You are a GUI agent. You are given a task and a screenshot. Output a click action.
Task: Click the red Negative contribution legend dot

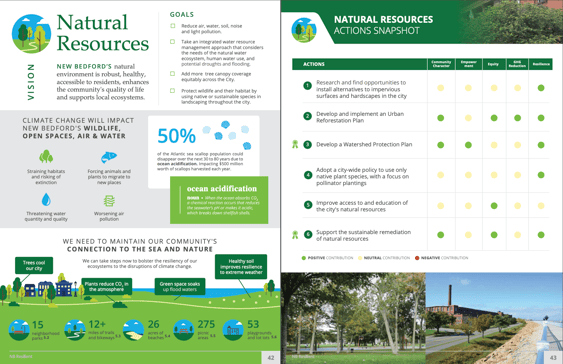417,258
